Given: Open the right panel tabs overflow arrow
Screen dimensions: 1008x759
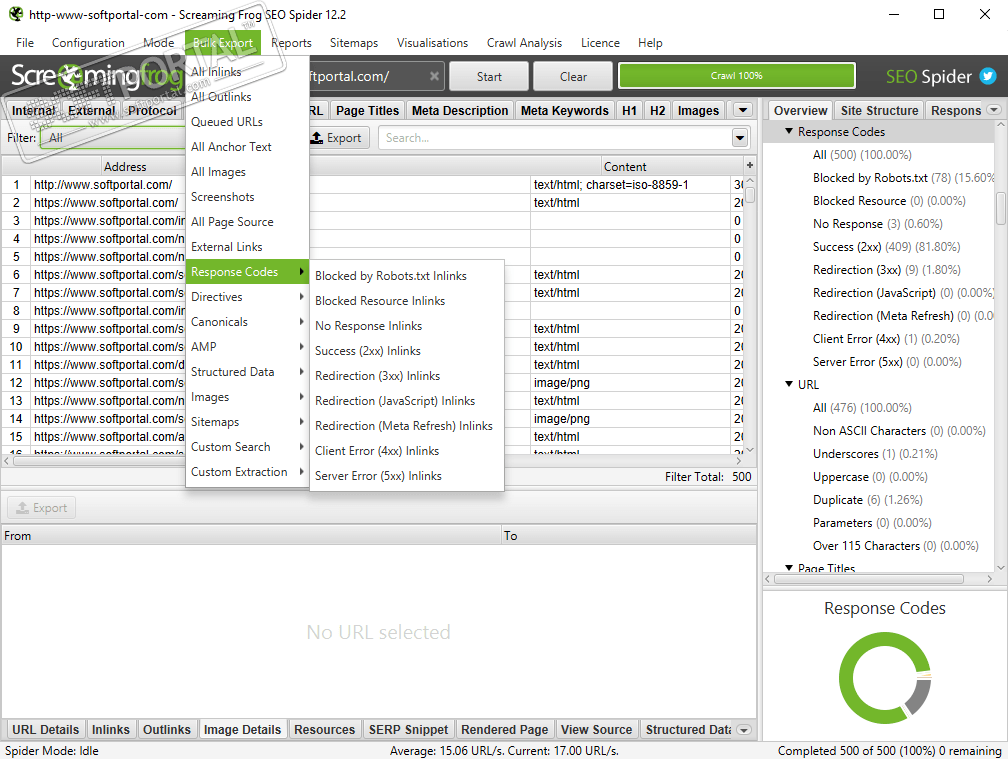Looking at the screenshot, I should point(994,110).
